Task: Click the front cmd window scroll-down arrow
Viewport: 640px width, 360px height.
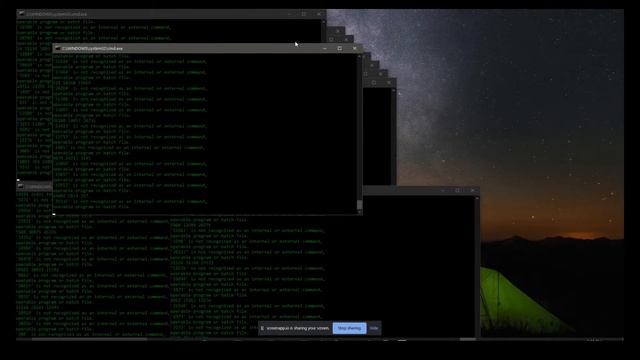Action: point(359,212)
